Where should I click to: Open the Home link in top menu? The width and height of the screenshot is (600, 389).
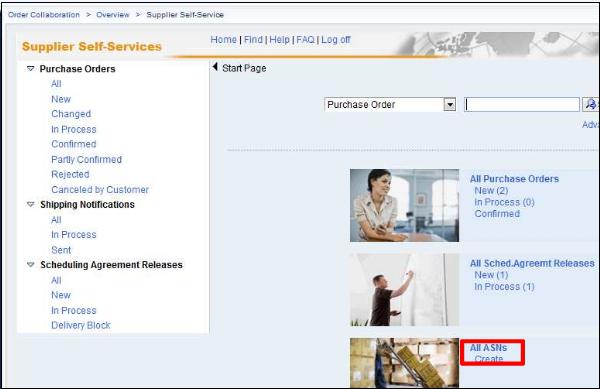point(223,40)
